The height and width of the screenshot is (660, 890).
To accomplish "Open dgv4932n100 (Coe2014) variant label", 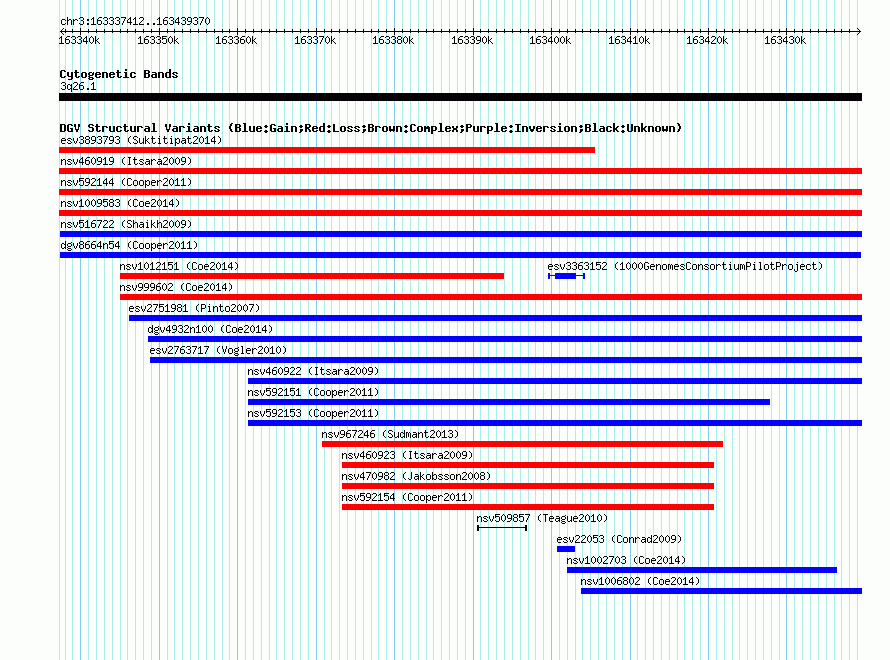I will (210, 329).
